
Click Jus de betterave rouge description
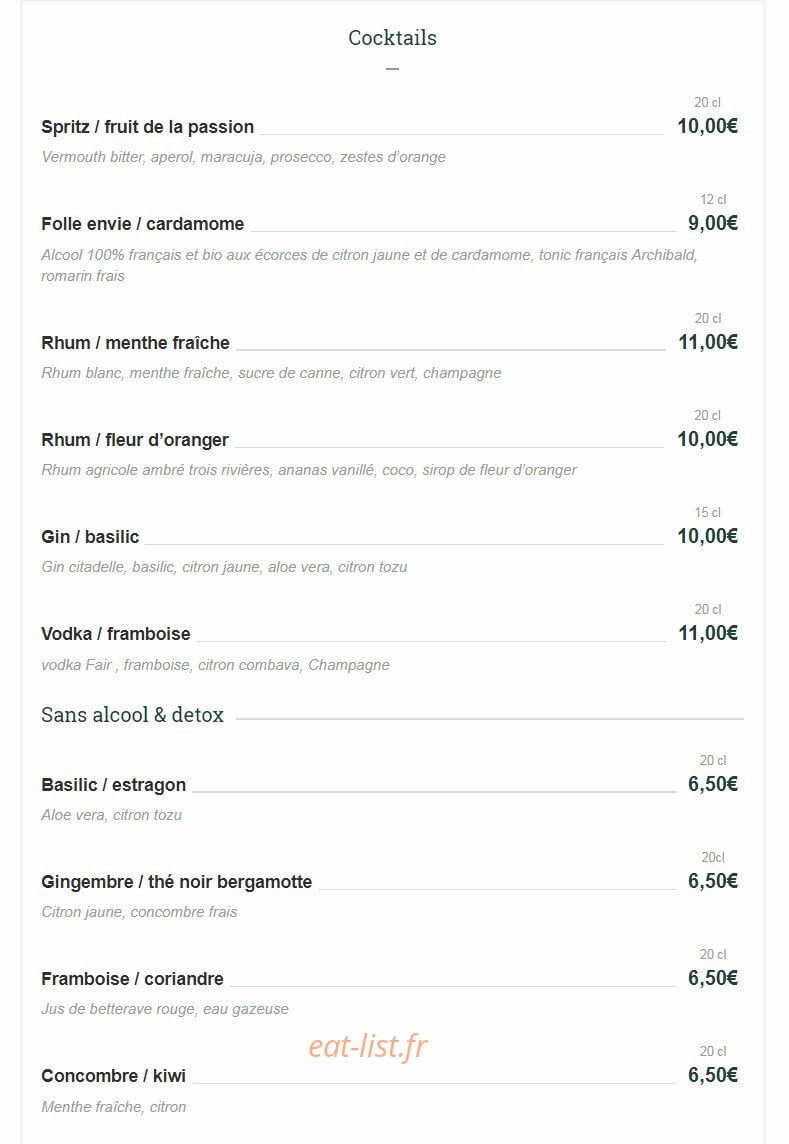[165, 1009]
